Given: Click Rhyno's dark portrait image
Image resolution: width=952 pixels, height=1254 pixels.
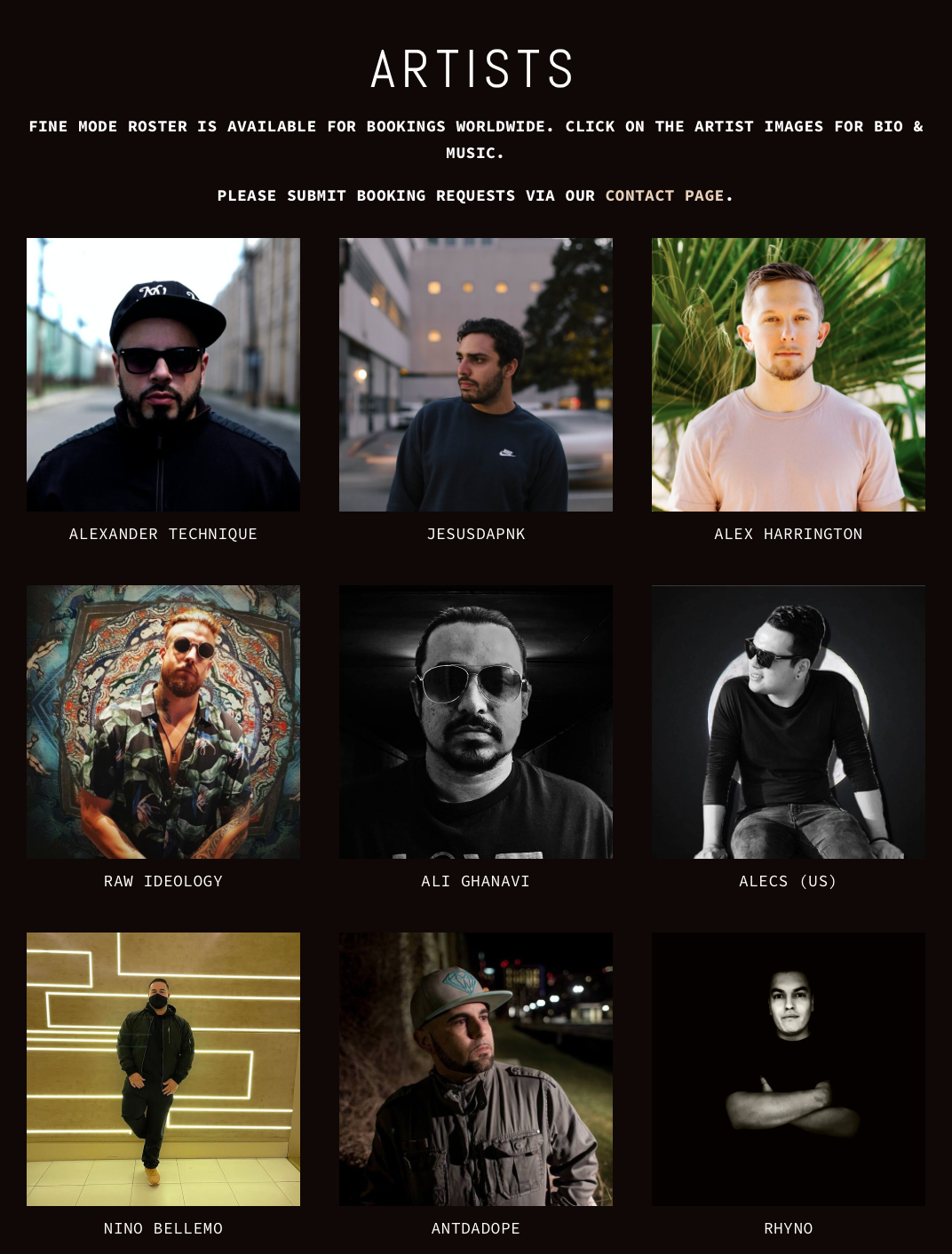Looking at the screenshot, I should (x=789, y=1069).
